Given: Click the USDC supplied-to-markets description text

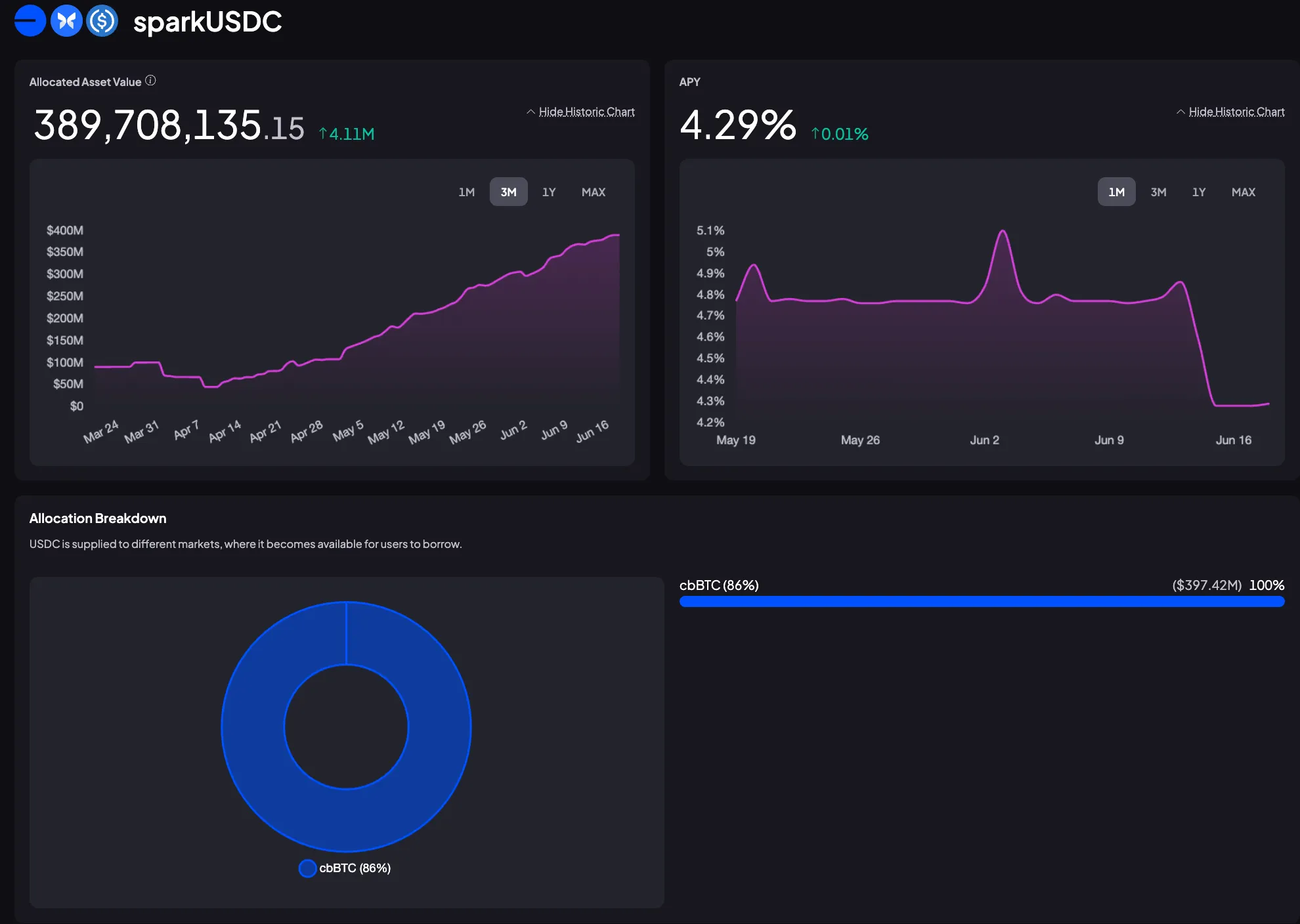Looking at the screenshot, I should pyautogui.click(x=246, y=544).
